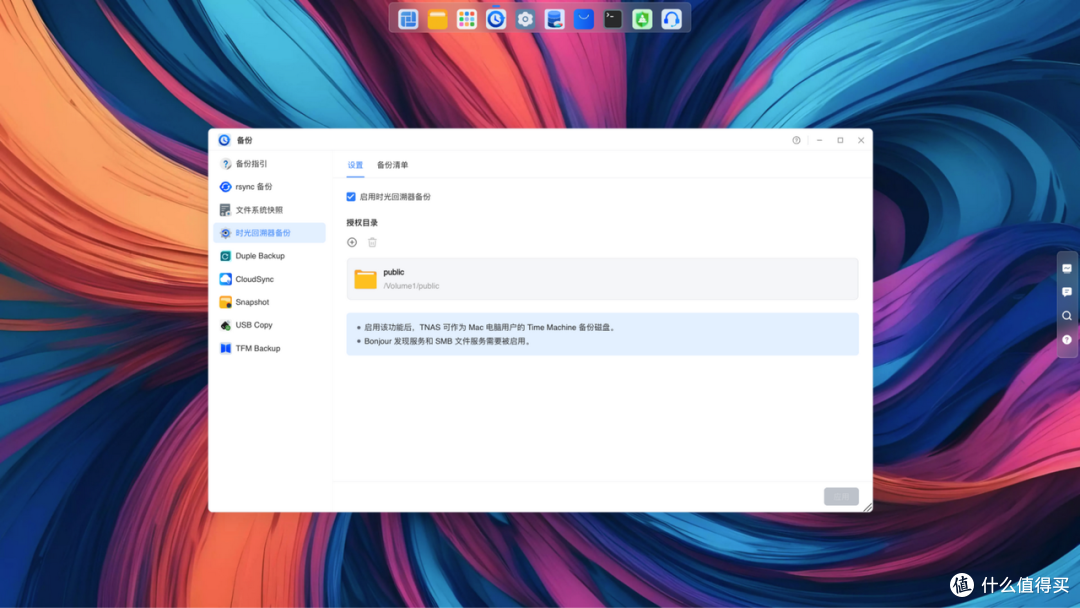Open the multi-window desktop icon in the dock
Viewport: 1080px width, 608px height.
click(408, 19)
